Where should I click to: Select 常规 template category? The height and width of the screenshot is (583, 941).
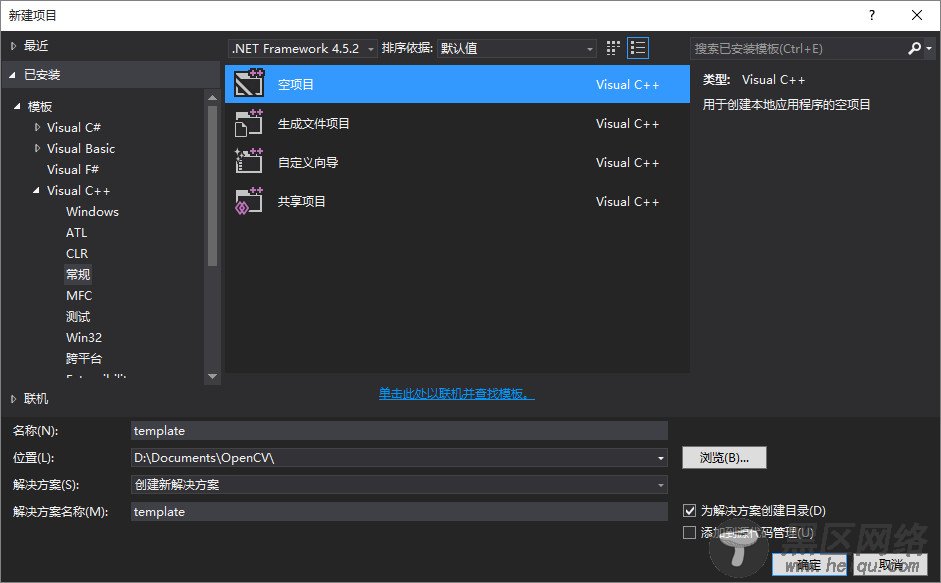78,274
